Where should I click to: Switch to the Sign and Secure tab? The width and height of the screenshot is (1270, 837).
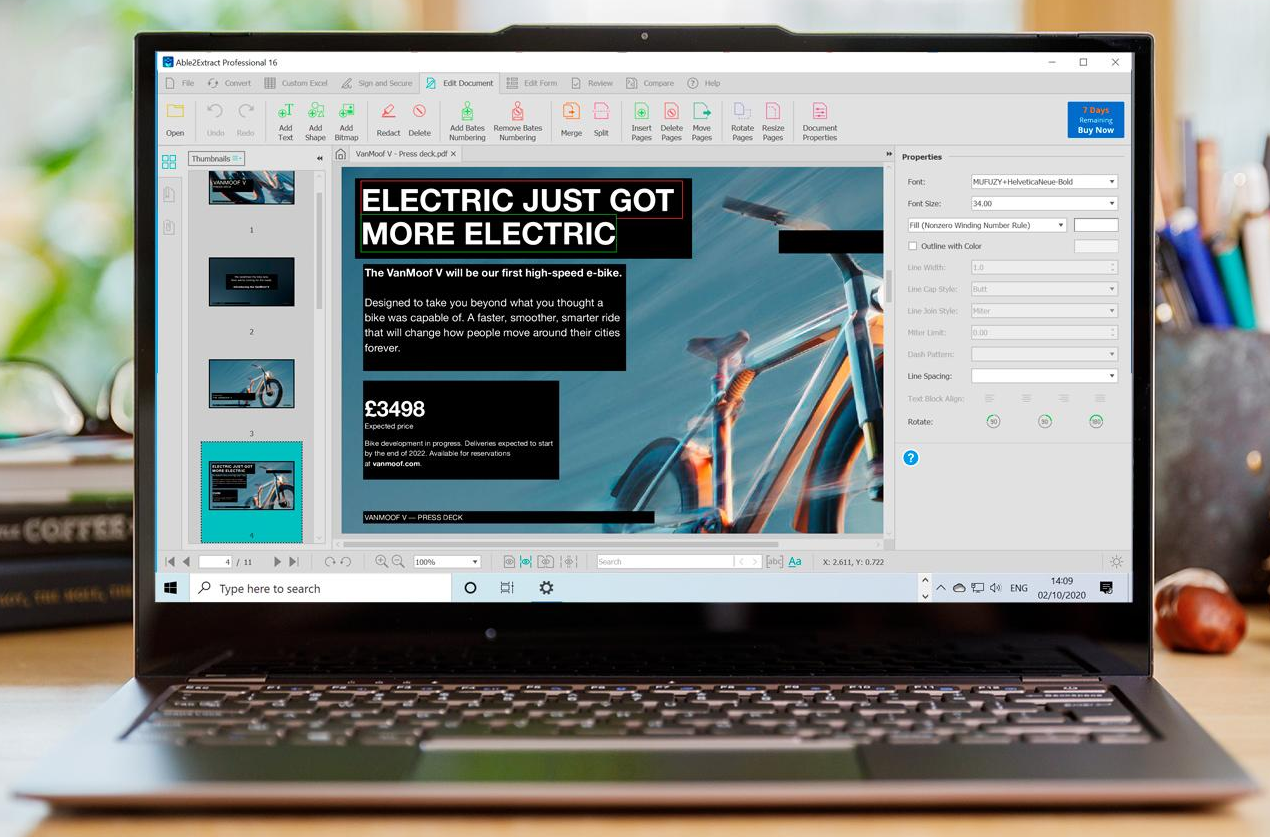(x=377, y=83)
